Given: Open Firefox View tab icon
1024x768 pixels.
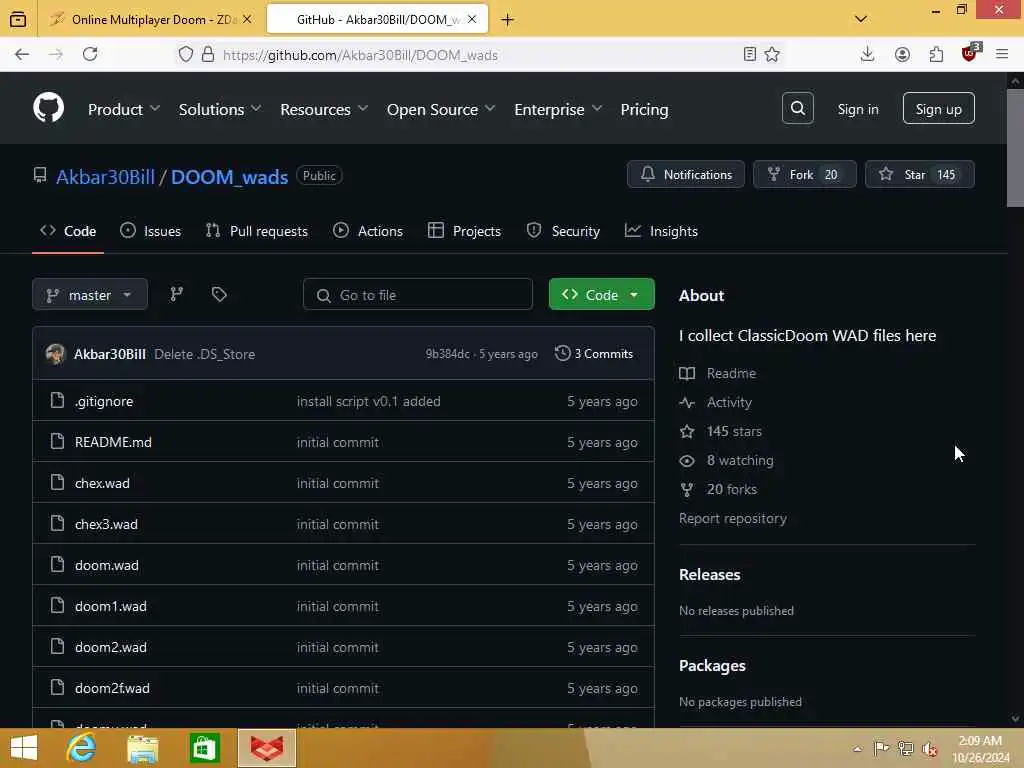Looking at the screenshot, I should pos(18,19).
